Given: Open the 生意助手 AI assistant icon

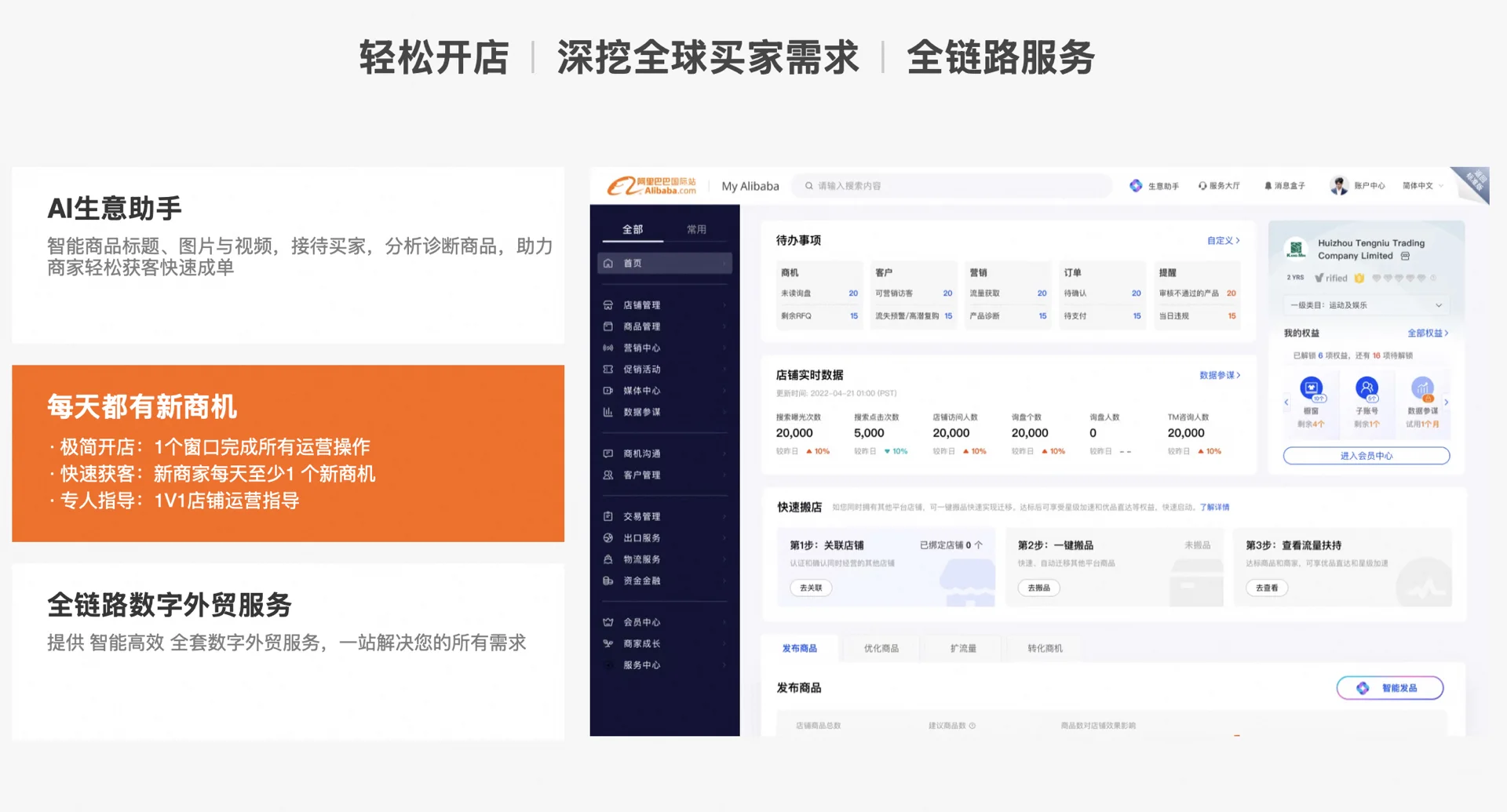Looking at the screenshot, I should [x=1136, y=186].
